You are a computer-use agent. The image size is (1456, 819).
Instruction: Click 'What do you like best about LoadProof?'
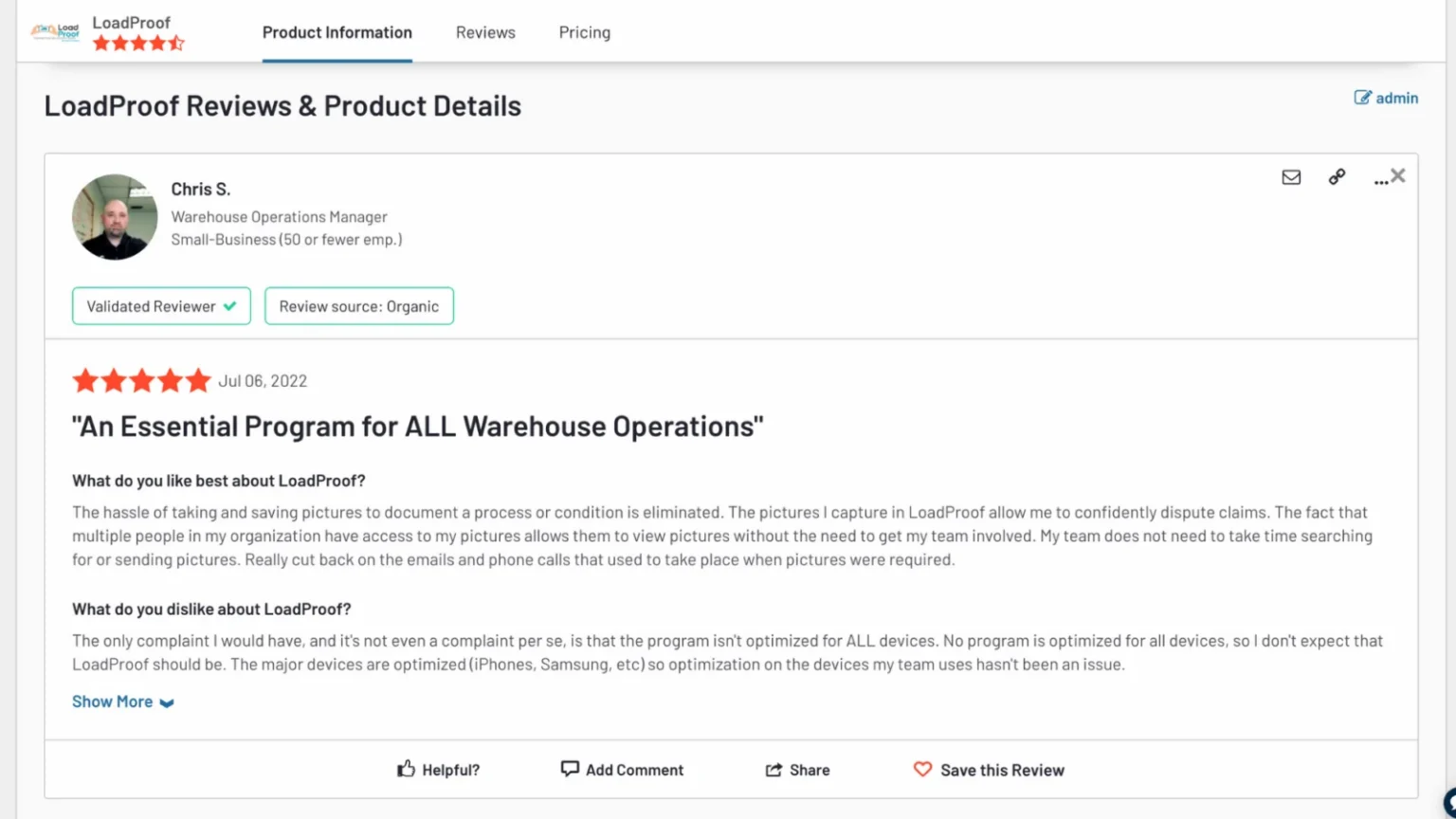219,481
